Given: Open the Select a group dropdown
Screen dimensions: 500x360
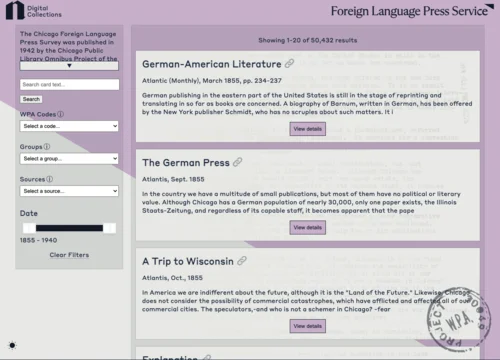Looking at the screenshot, I should click(x=69, y=158).
